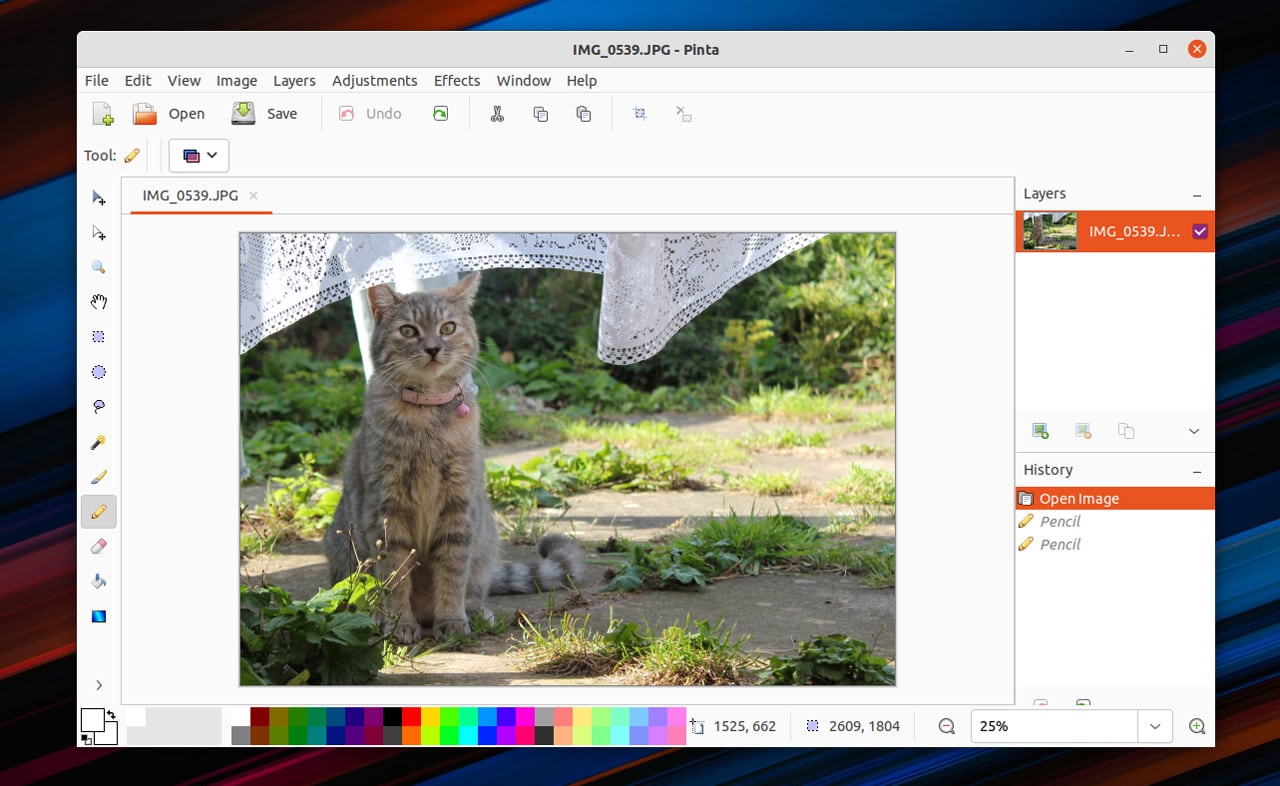
Task: Toggle visibility of the IMG_0539 layer
Action: coord(1199,231)
